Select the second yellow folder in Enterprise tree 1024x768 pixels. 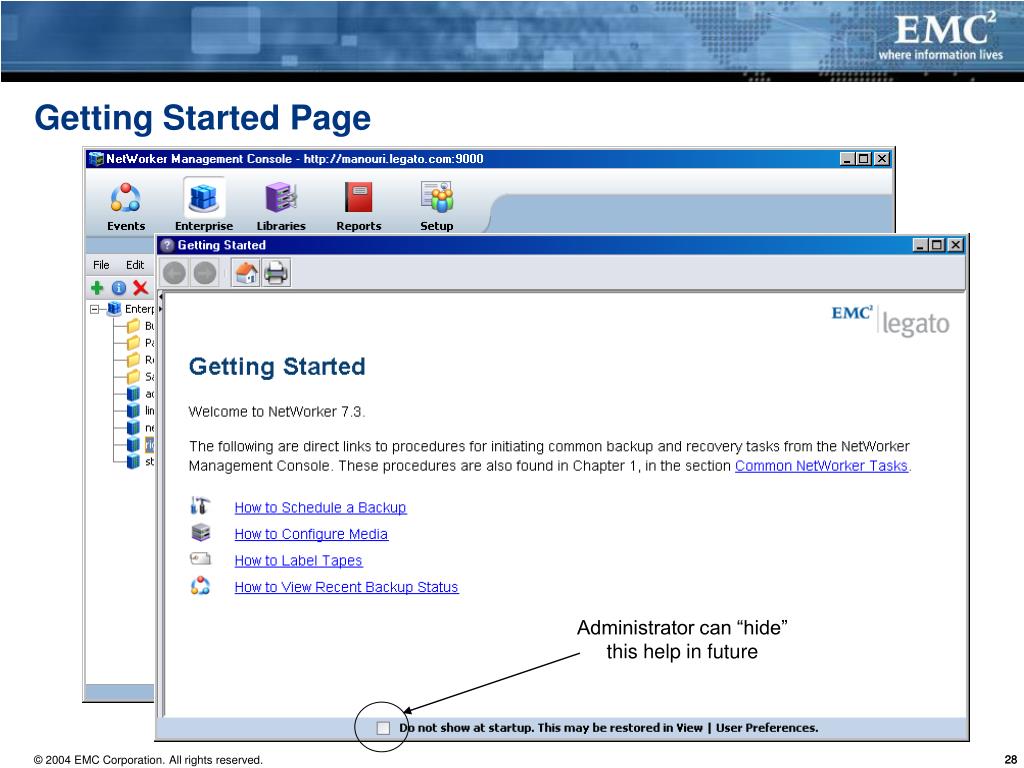[x=133, y=342]
